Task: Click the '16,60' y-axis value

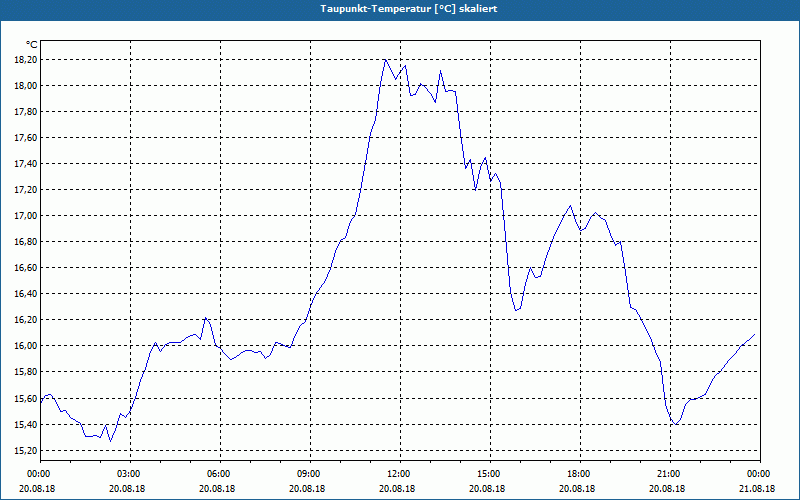Action: [x=25, y=268]
